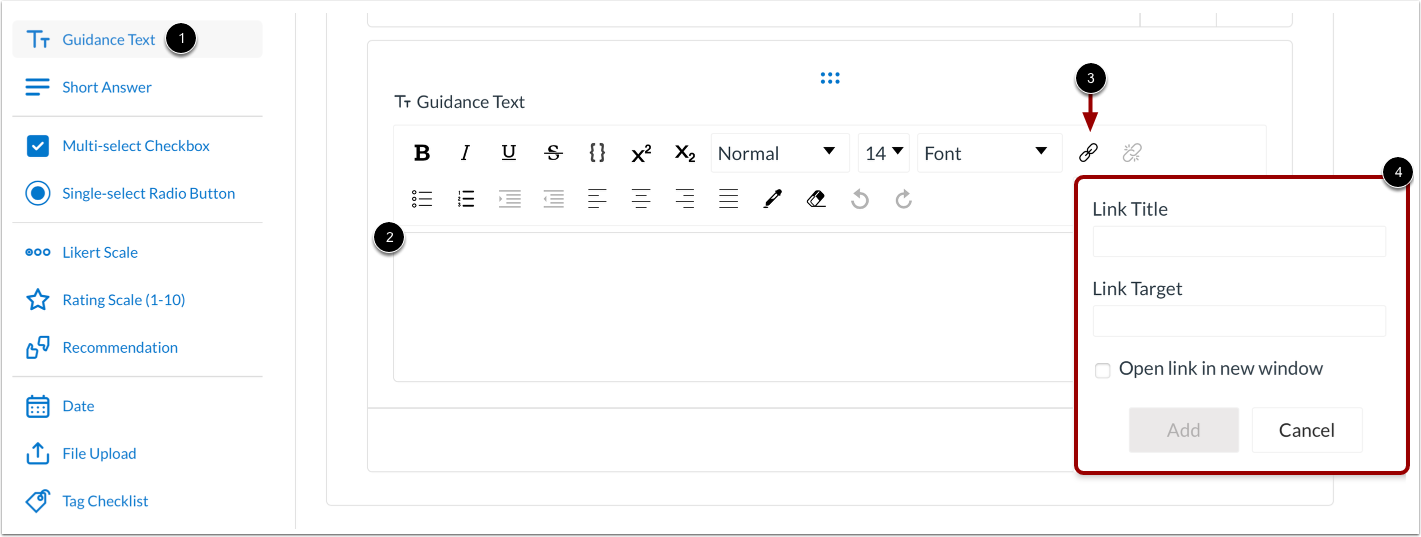Screen dimensions: 1421x537
Task: Apply subscript formatting
Action: [x=685, y=153]
